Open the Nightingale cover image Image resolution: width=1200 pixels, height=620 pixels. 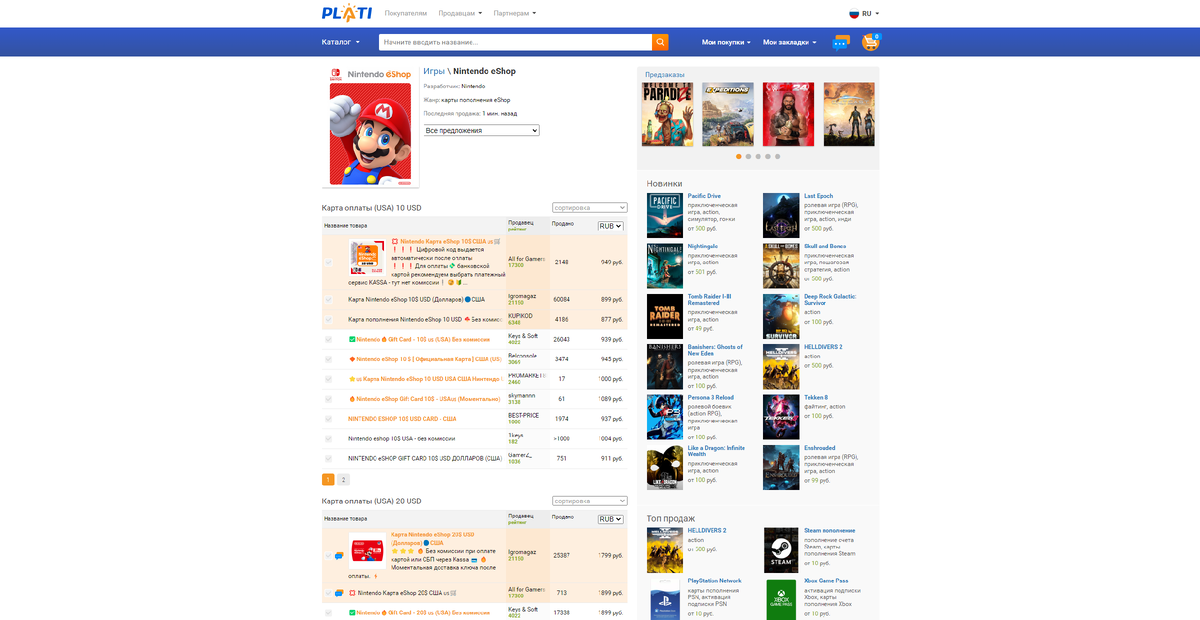665,265
